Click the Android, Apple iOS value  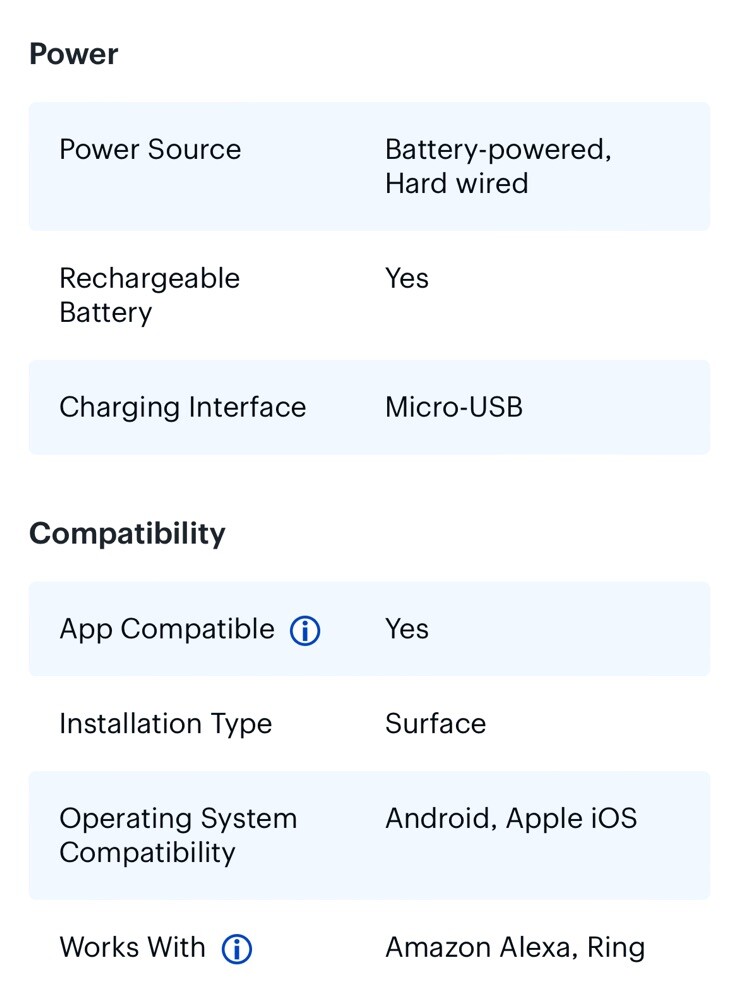(510, 819)
